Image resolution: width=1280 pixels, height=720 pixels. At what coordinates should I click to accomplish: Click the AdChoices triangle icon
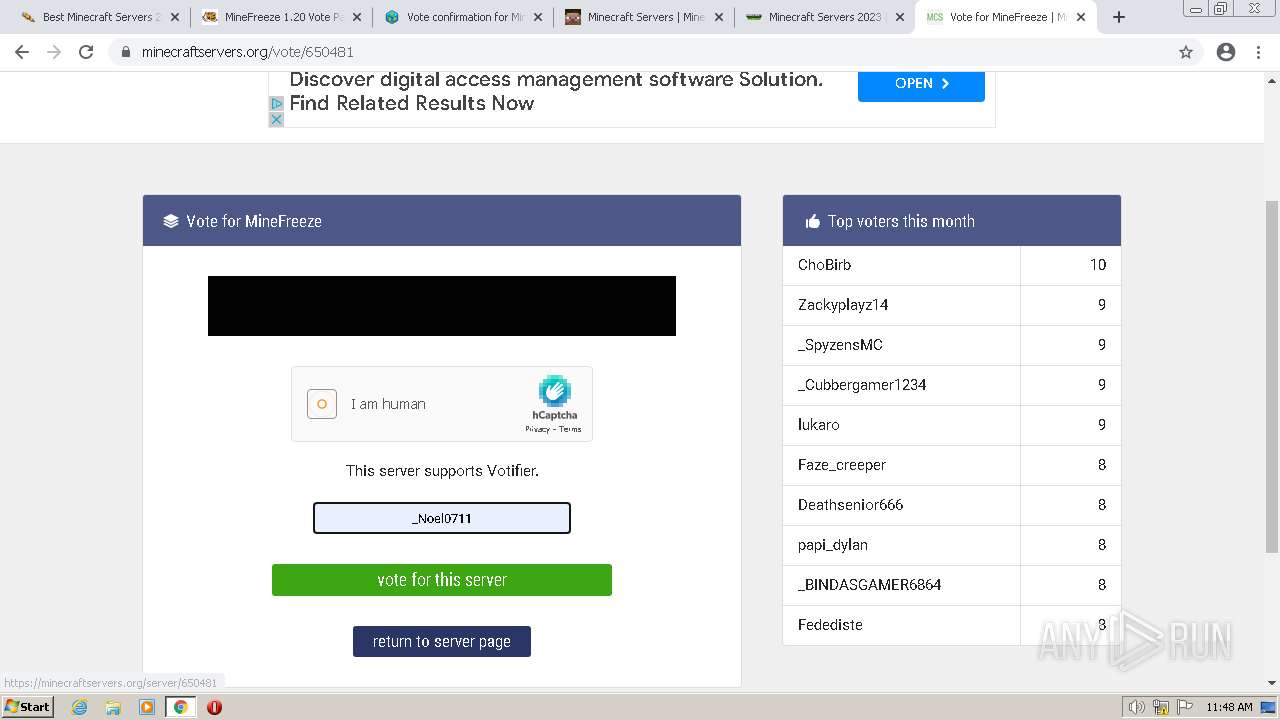point(277,103)
